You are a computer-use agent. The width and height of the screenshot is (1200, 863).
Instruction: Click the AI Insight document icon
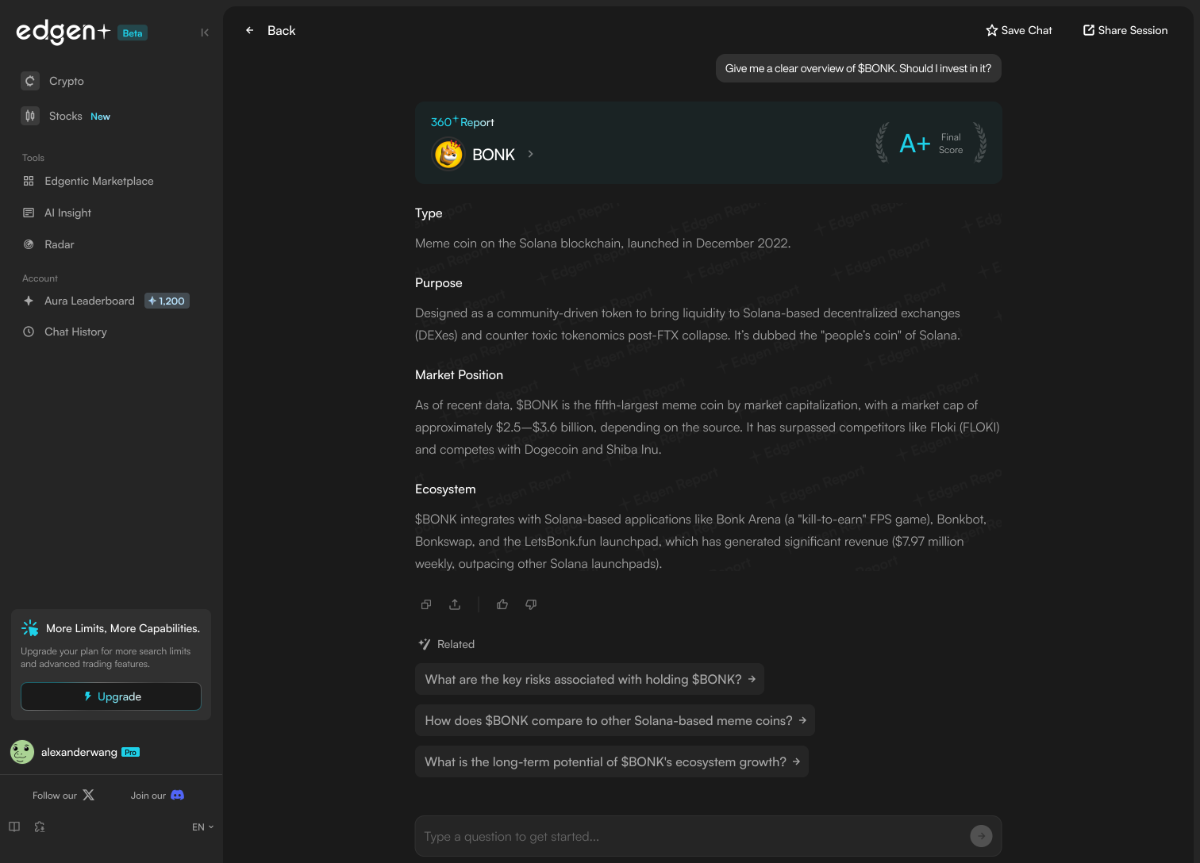(x=29, y=213)
